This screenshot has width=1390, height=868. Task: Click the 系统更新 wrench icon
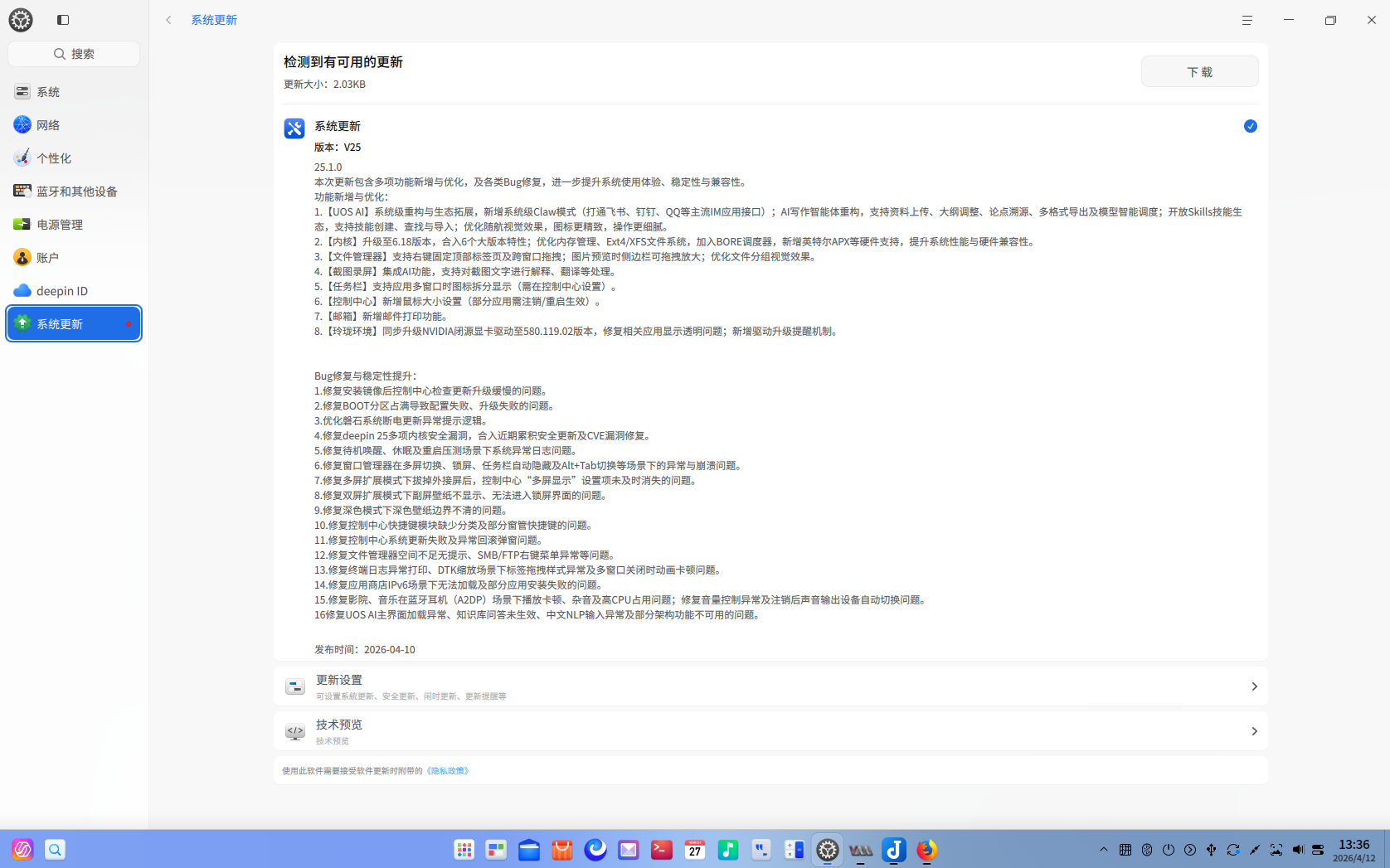[294, 129]
